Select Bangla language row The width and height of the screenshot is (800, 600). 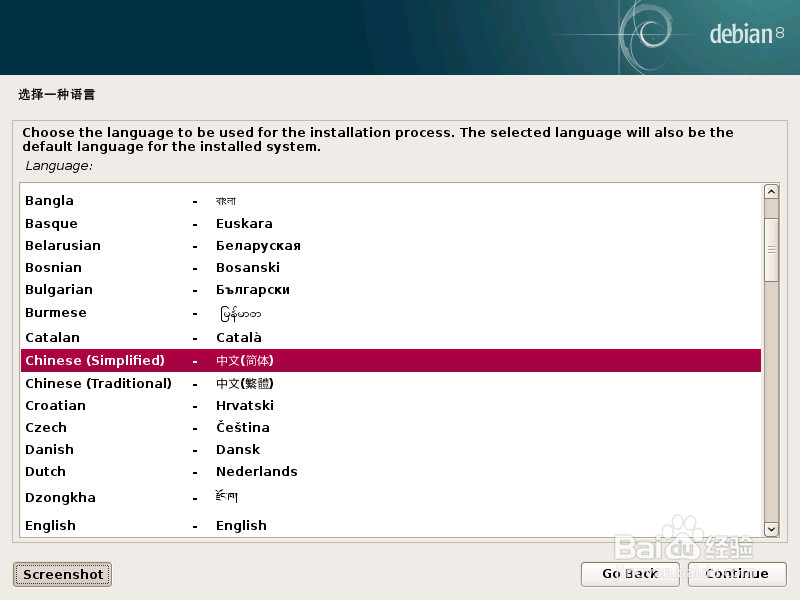point(391,201)
